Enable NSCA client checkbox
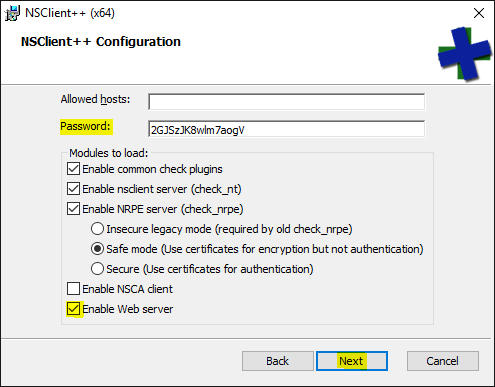 [x=73, y=289]
